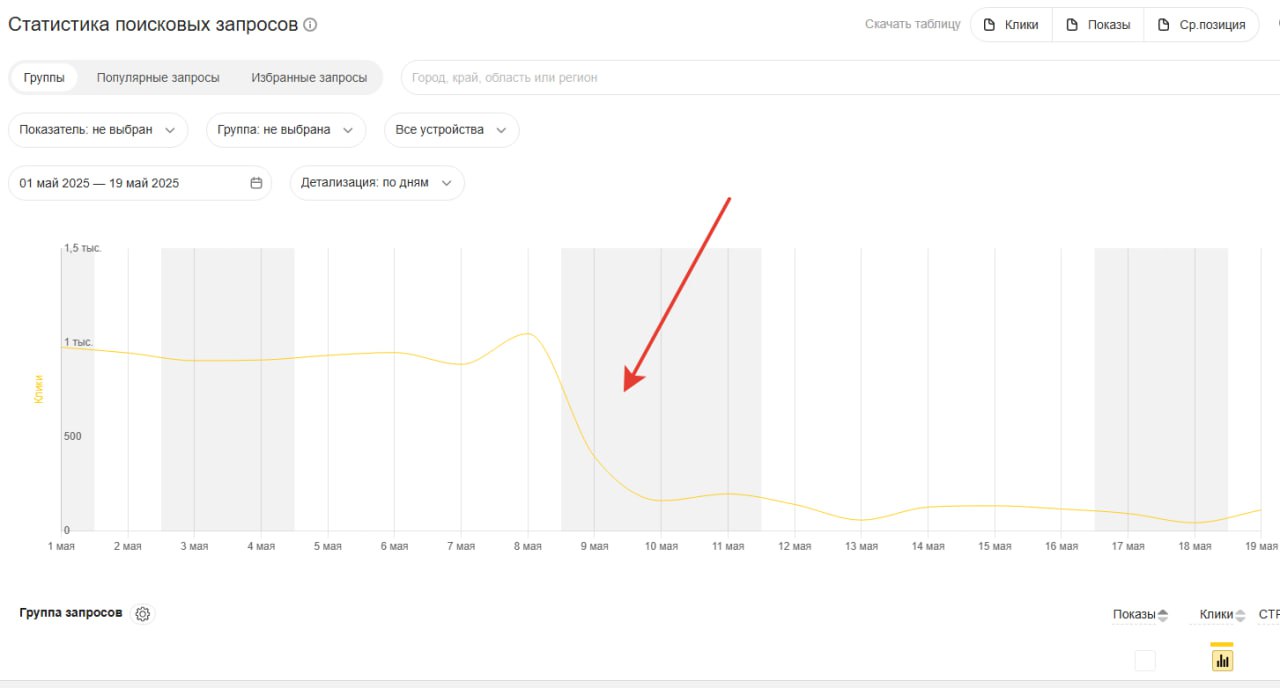Image resolution: width=1280 pixels, height=688 pixels.
Task: Open the Избранные запросы tab
Action: point(309,77)
